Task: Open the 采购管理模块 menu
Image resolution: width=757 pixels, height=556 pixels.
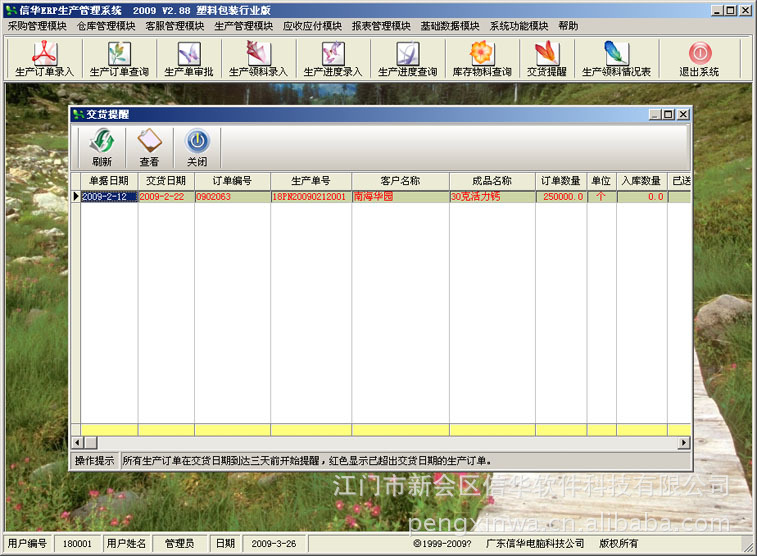Action: [37, 26]
